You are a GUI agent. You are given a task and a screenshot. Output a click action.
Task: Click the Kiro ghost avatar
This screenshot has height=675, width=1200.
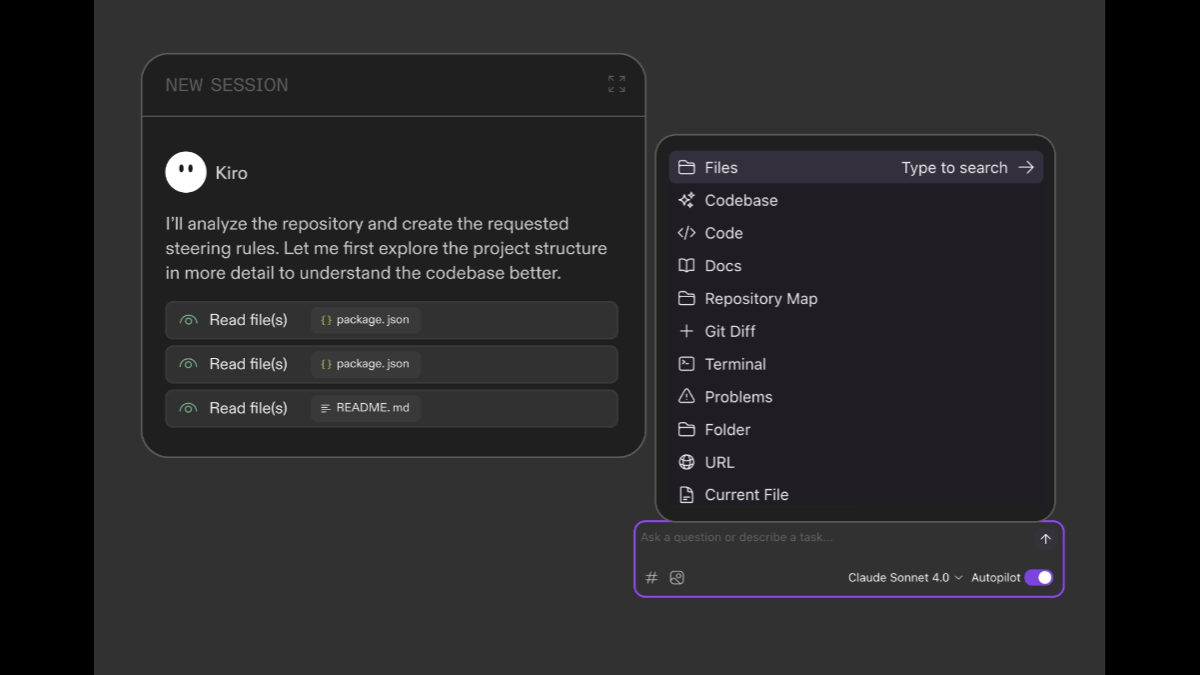click(x=186, y=172)
